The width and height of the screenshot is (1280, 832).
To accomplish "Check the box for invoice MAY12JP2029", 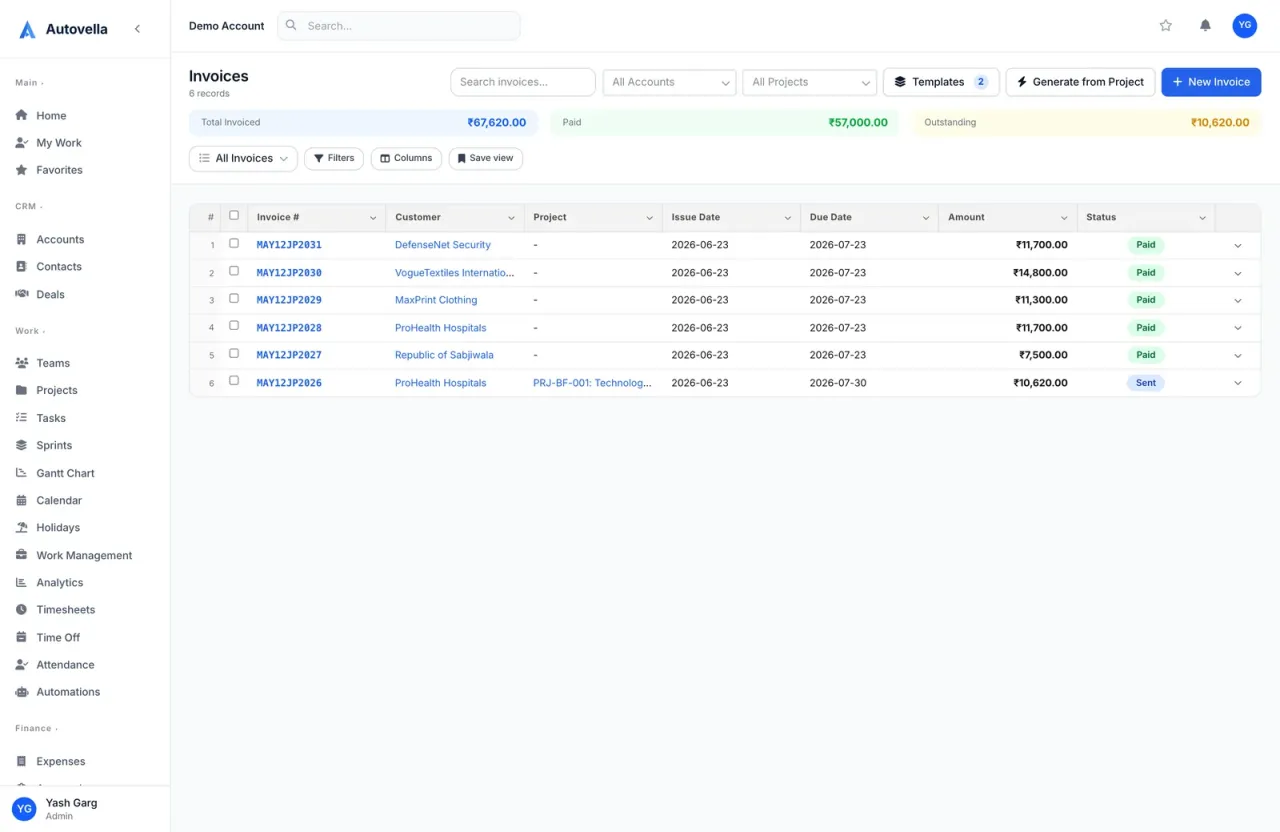I will (x=234, y=298).
